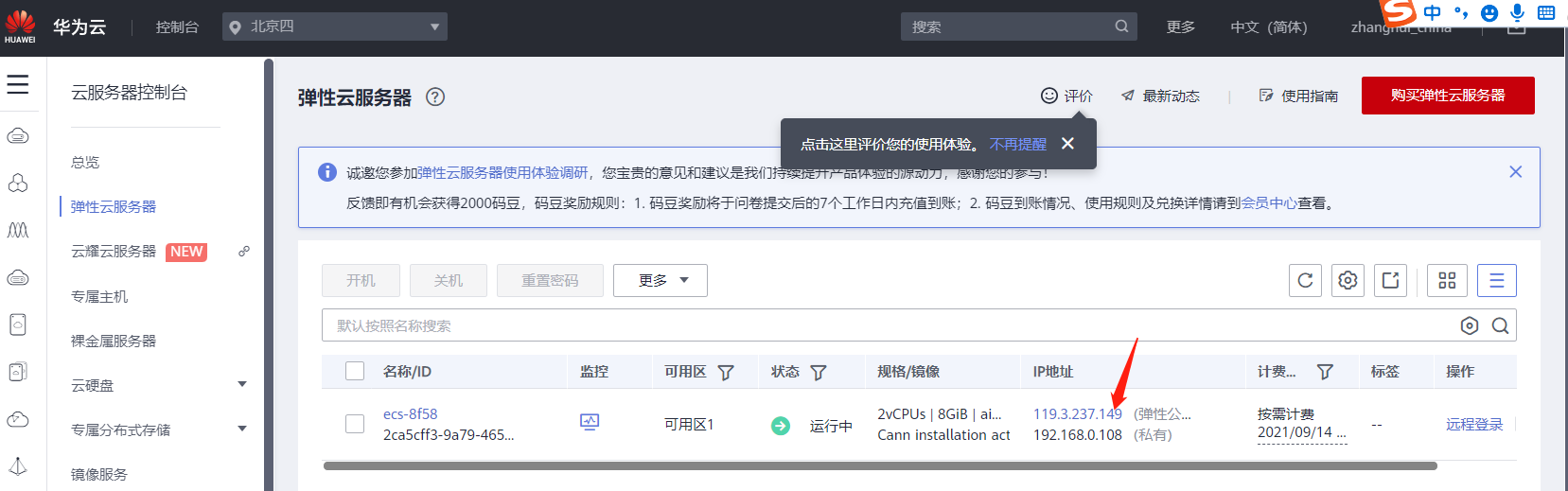1568x491 pixels.
Task: Filter by 状态 funnel icon
Action: (819, 373)
